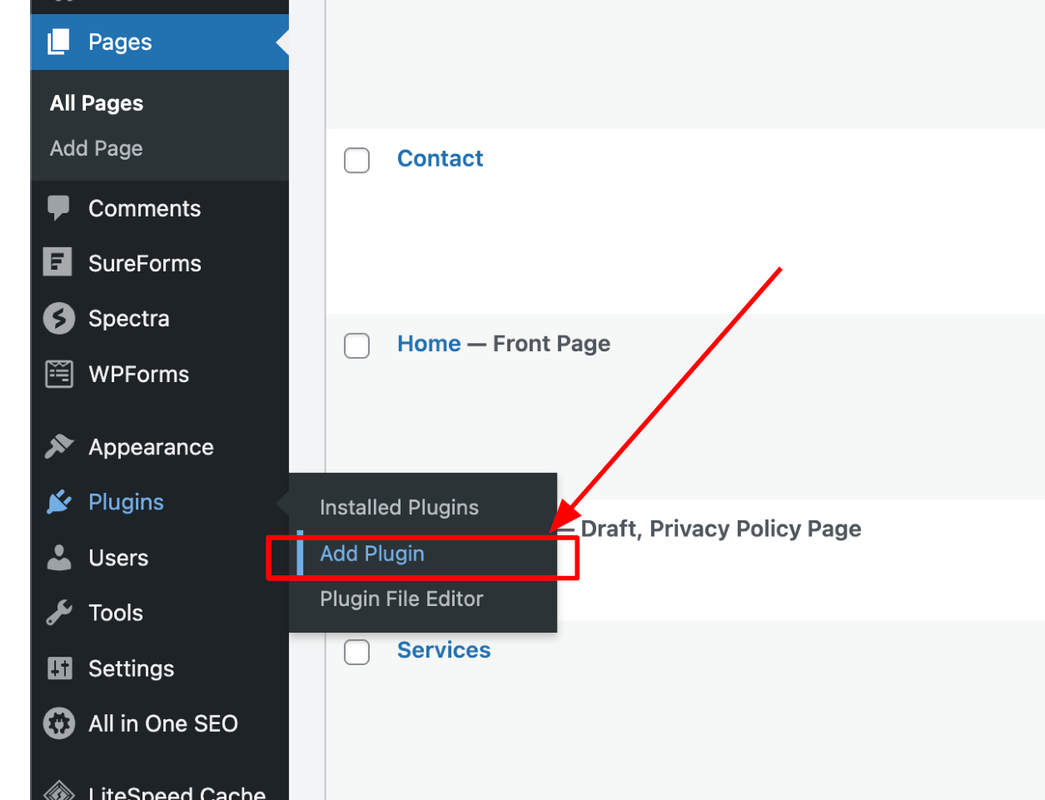The image size is (1045, 800).
Task: Click the "Front Page" status text
Action: point(552,344)
